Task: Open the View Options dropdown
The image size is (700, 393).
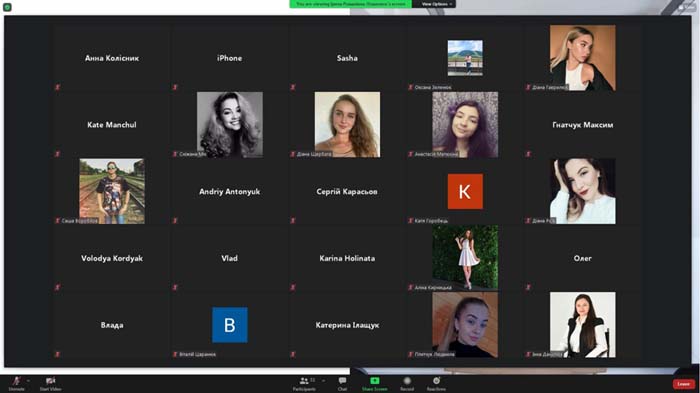Action: 437,4
